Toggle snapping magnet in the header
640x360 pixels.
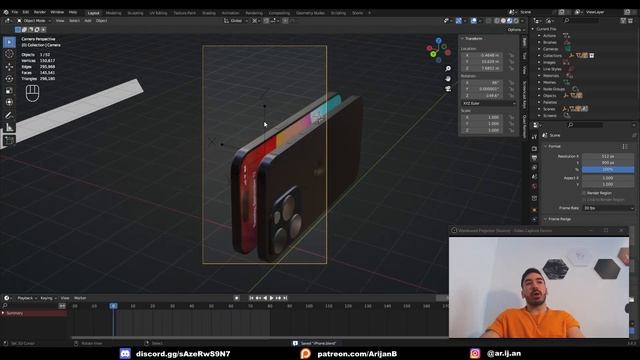point(266,20)
